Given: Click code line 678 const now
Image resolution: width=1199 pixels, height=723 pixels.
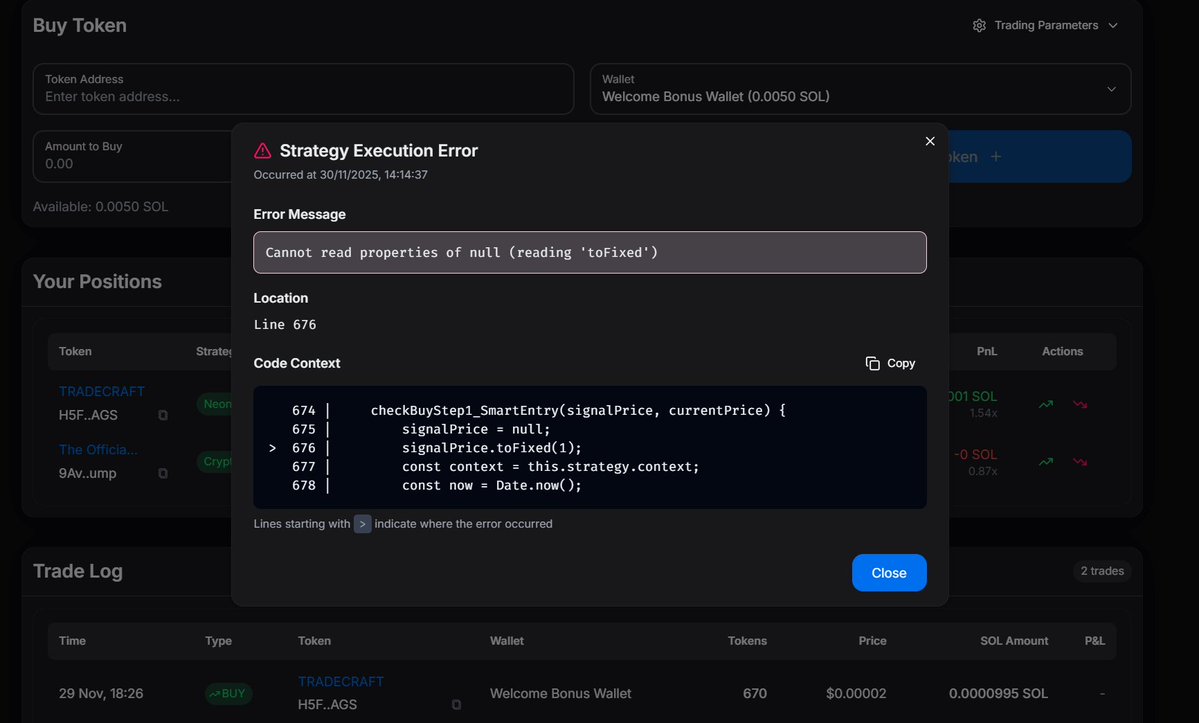Looking at the screenshot, I should [x=492, y=485].
